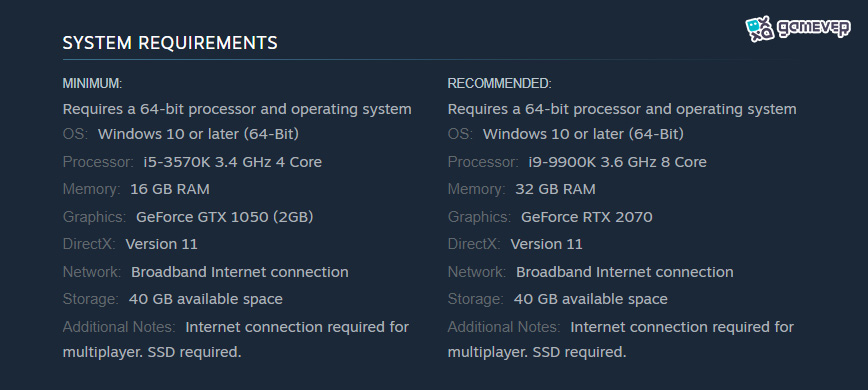Select the 16 GB RAM memory value
The image size is (868, 390).
tap(170, 189)
